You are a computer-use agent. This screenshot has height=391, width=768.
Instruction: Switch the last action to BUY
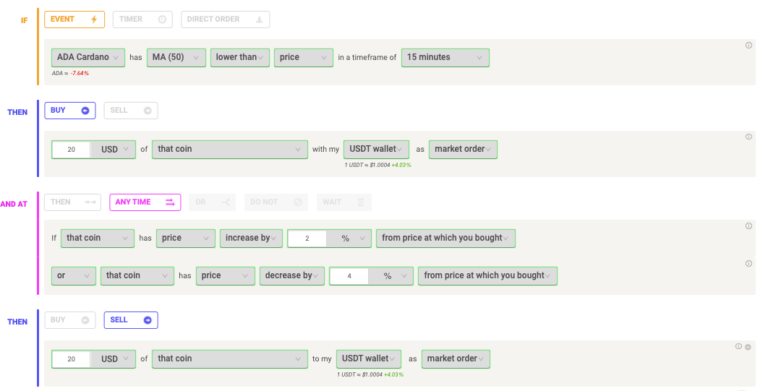coord(70,320)
